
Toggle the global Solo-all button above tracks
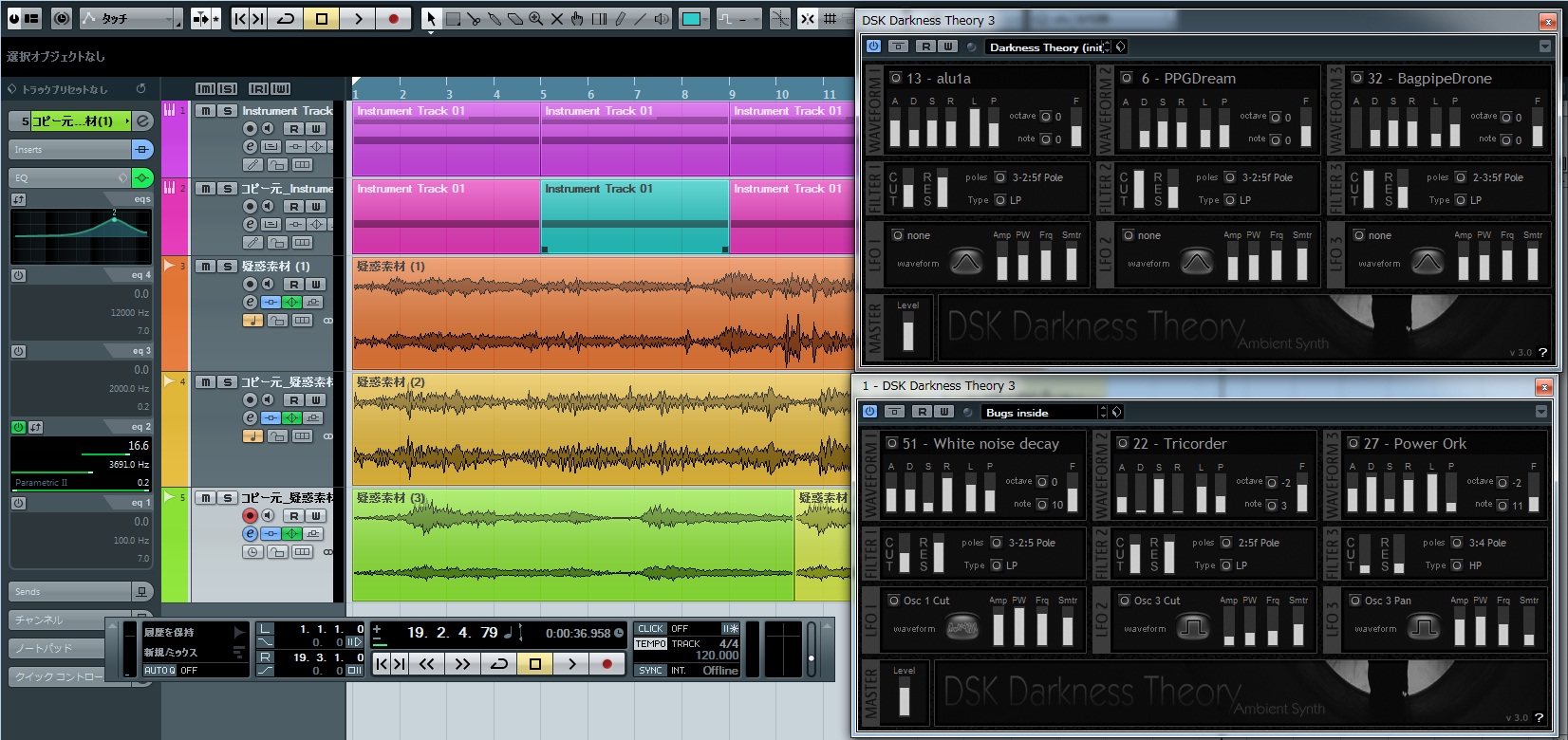coord(227,88)
